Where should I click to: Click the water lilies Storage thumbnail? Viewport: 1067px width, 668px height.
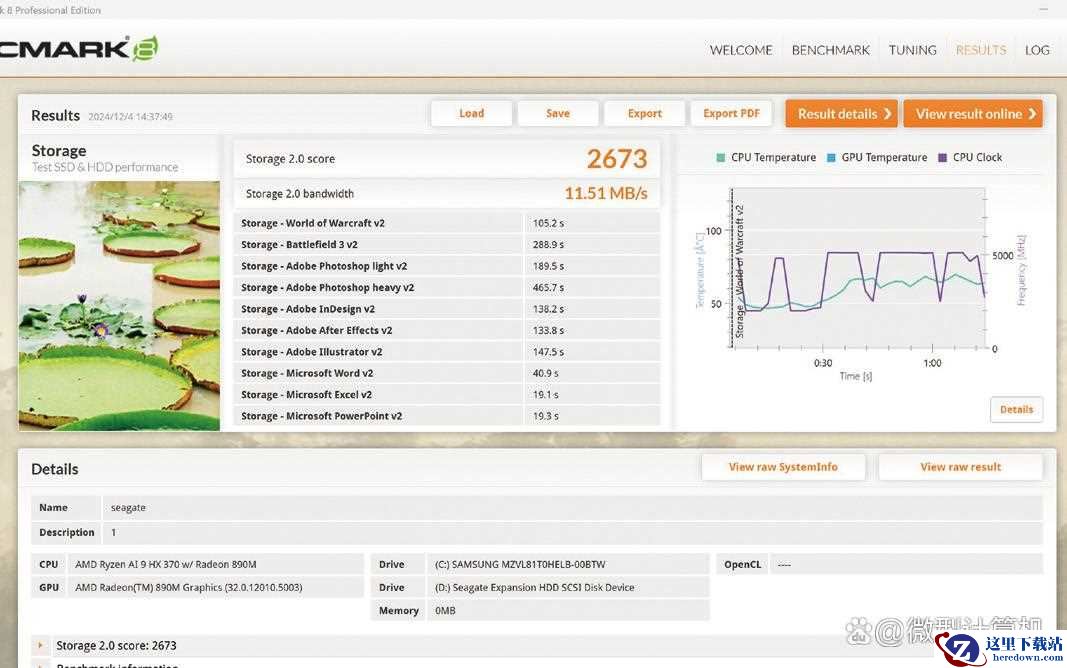[119, 305]
